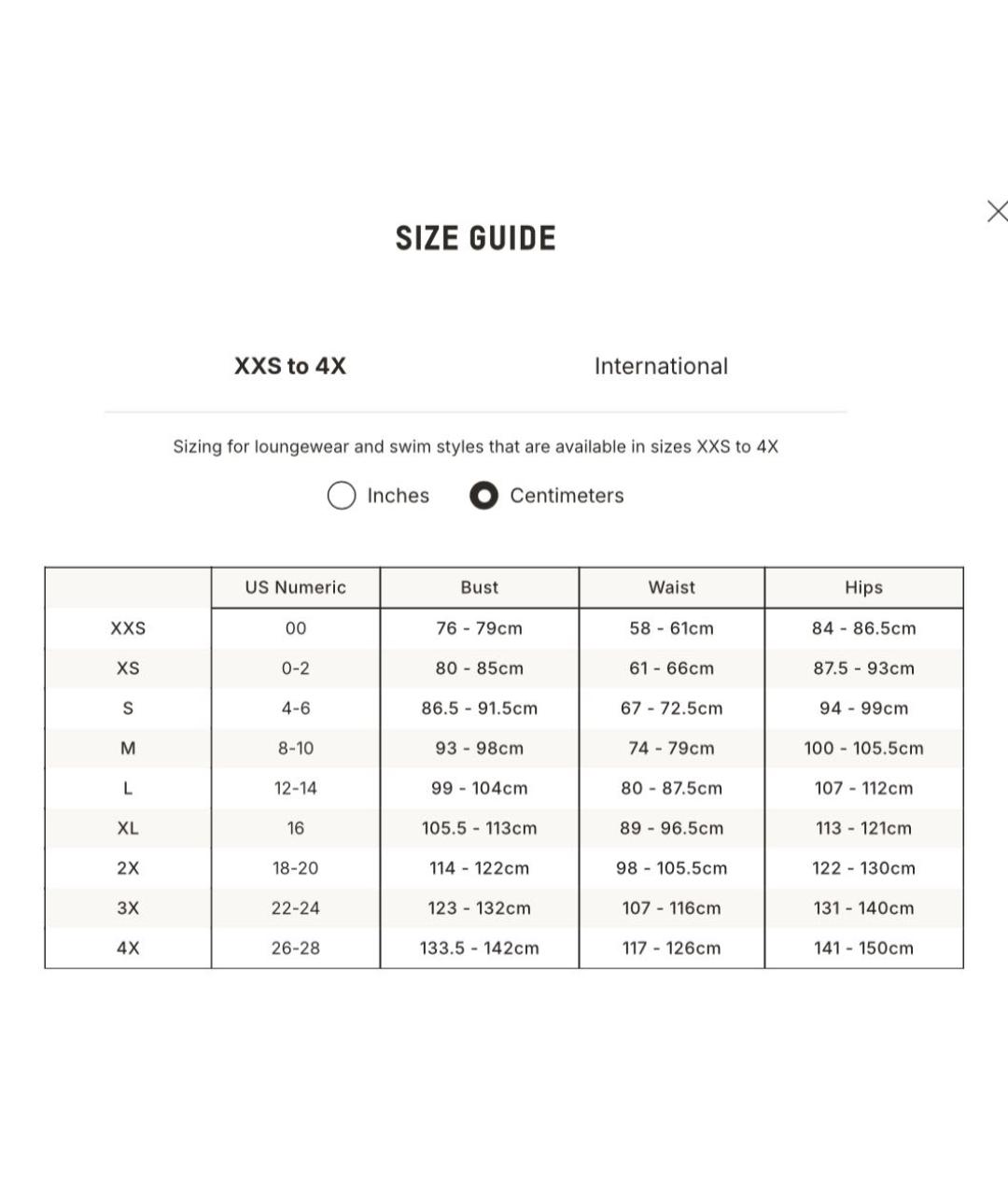Click the XL size row label
This screenshot has width=1008, height=1195.
pyautogui.click(x=128, y=828)
